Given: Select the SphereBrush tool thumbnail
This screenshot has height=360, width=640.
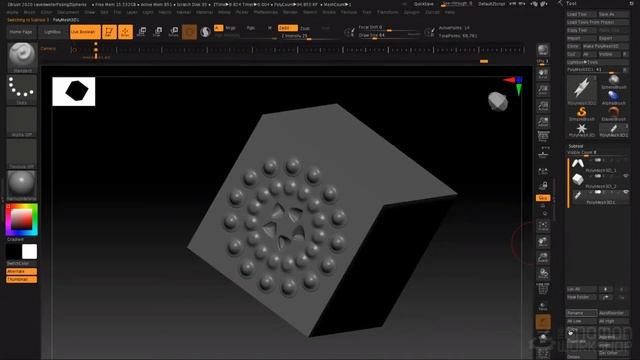Looking at the screenshot, I should pos(613,82).
